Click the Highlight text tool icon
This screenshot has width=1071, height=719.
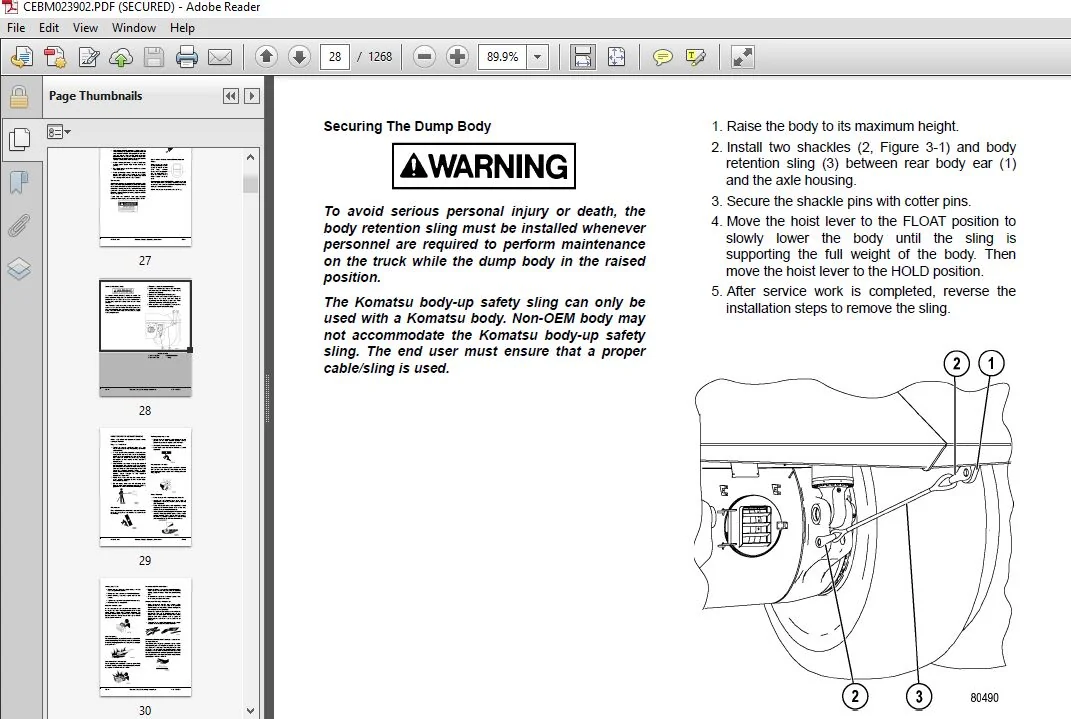pyautogui.click(x=695, y=57)
